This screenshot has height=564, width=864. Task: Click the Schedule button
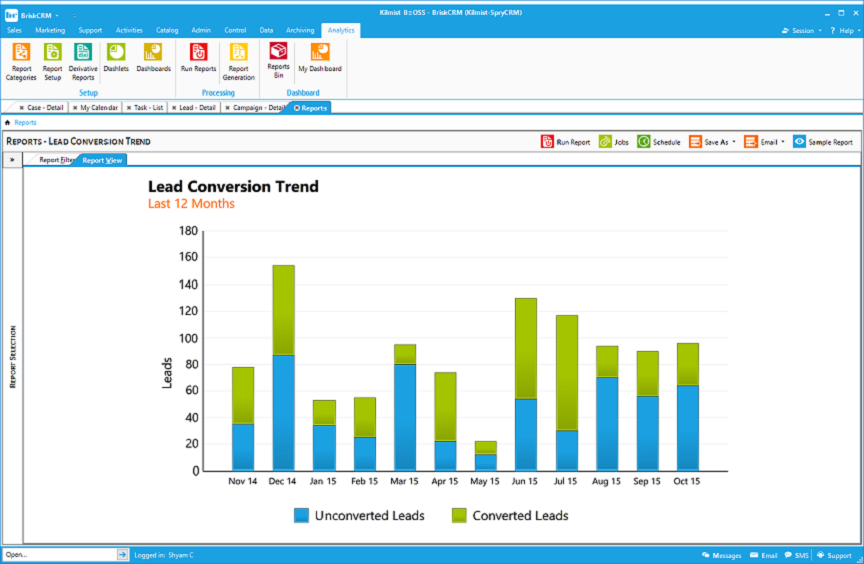tap(659, 142)
